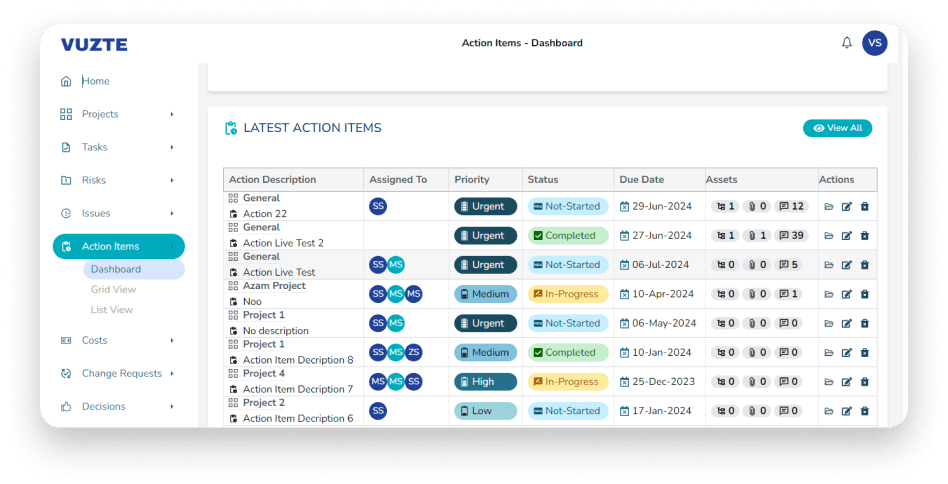Edit Action Item Decription 8

(846, 352)
